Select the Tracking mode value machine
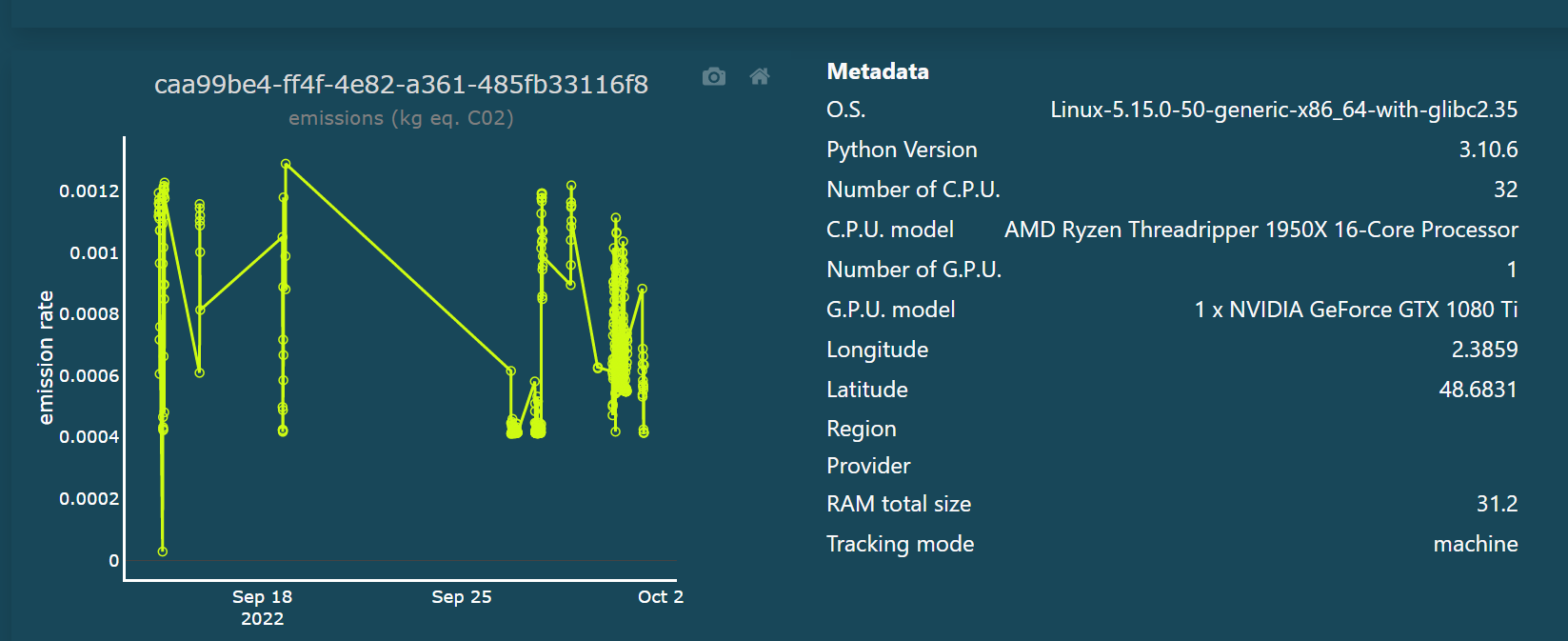Viewport: 1568px width, 641px height. tap(1476, 544)
